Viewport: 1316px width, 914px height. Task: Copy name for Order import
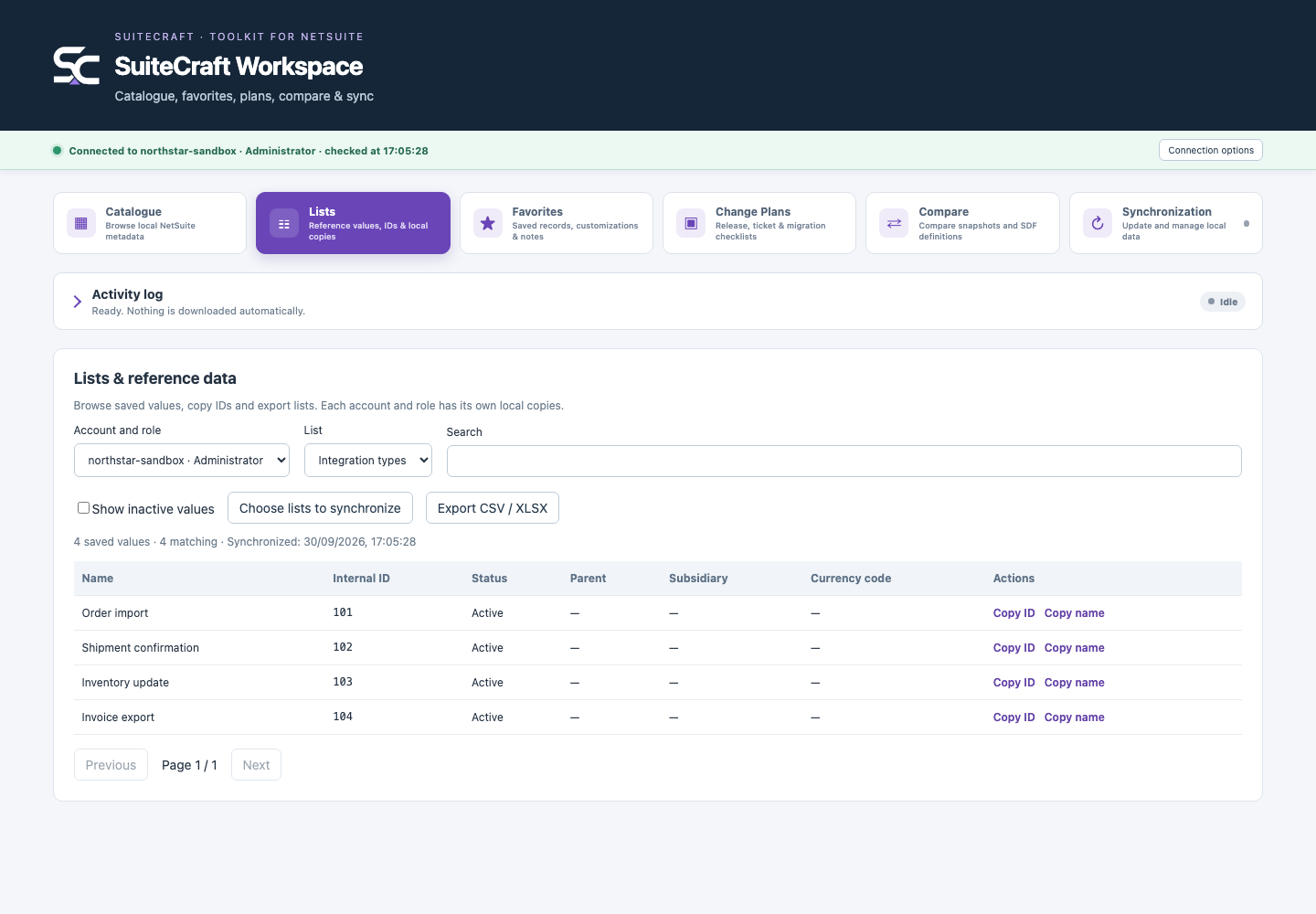pyautogui.click(x=1075, y=613)
